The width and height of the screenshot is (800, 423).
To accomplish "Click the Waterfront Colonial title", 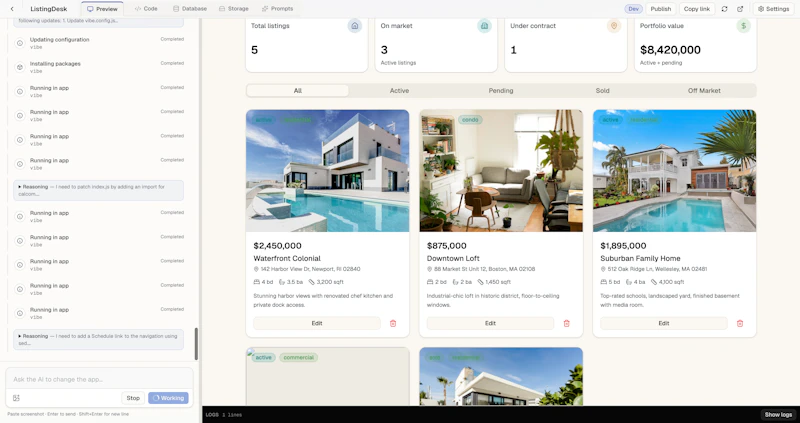I will tap(287, 258).
